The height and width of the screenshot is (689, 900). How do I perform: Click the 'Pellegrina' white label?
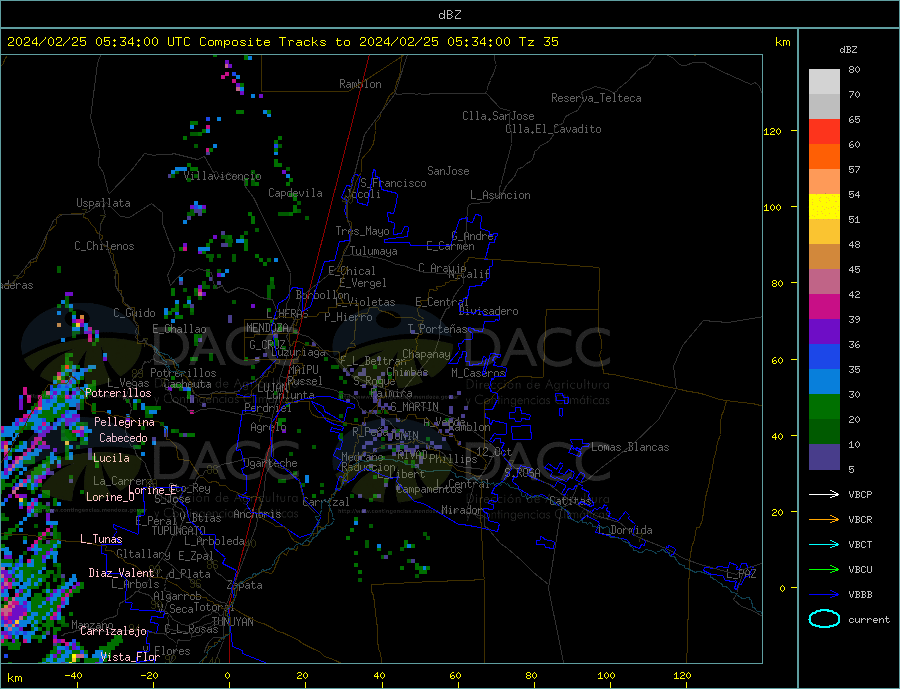point(124,422)
